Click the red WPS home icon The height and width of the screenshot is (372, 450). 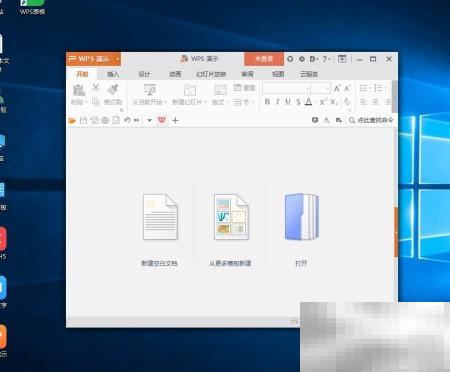click(x=162, y=120)
